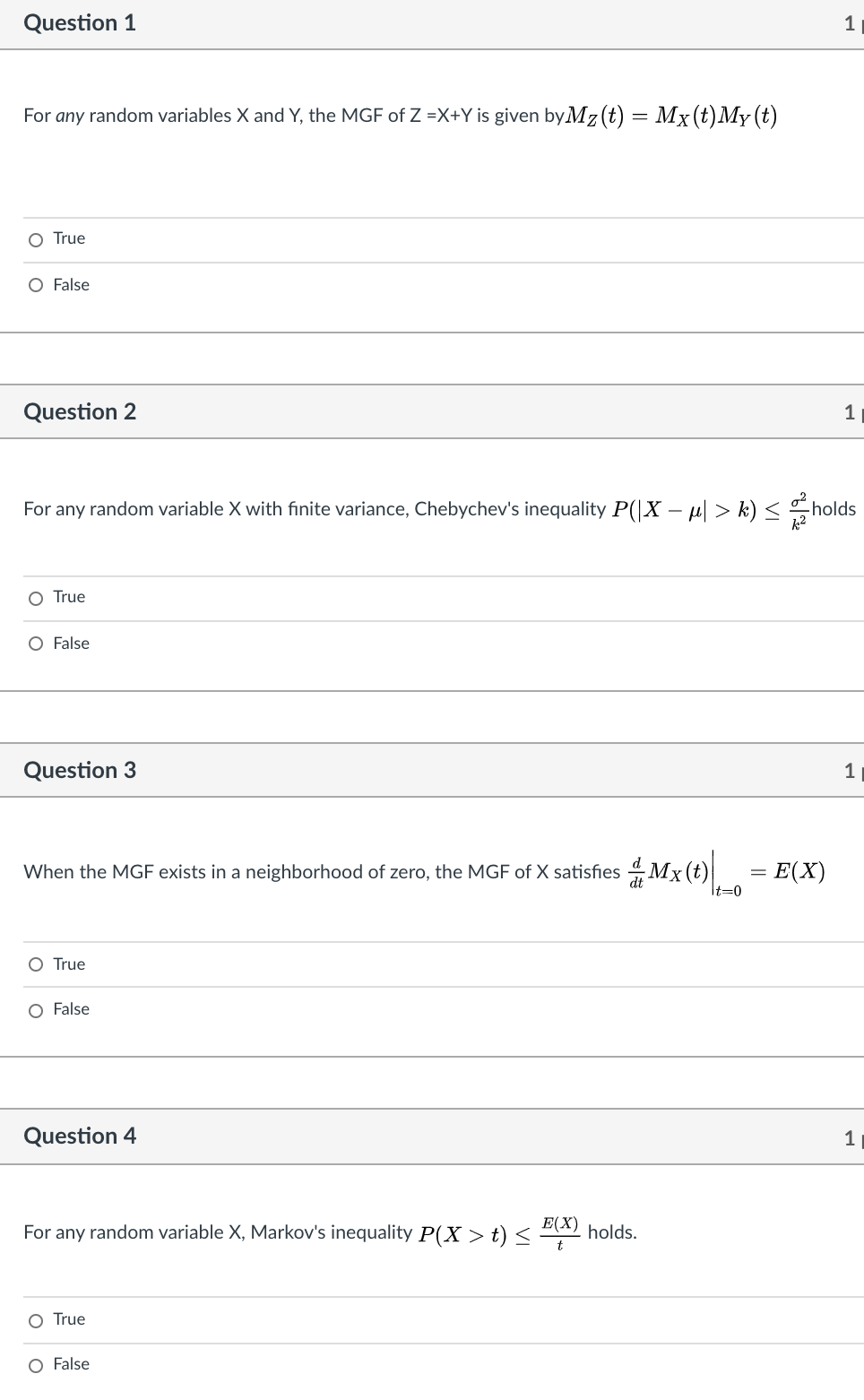Mark True for Question 3 MGF derivative
This screenshot has height=1400, width=864.
click(x=36, y=964)
